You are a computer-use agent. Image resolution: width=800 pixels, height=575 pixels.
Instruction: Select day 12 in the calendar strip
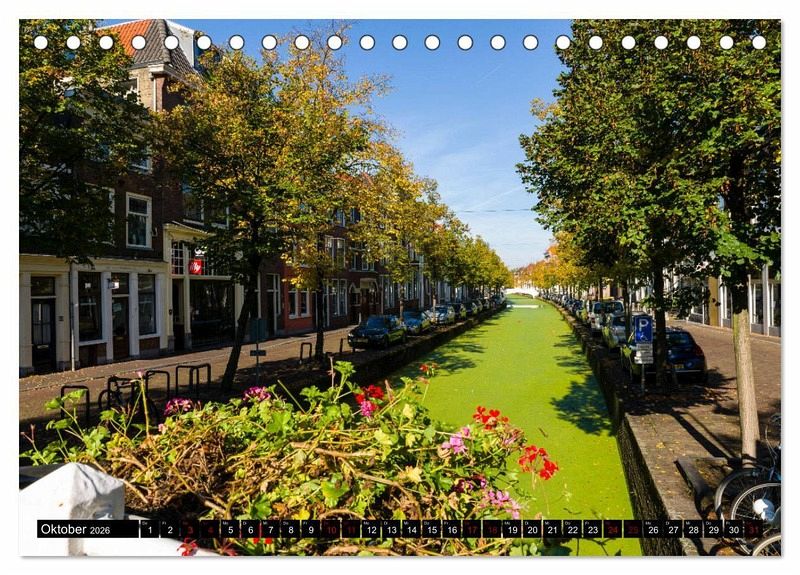371,529
